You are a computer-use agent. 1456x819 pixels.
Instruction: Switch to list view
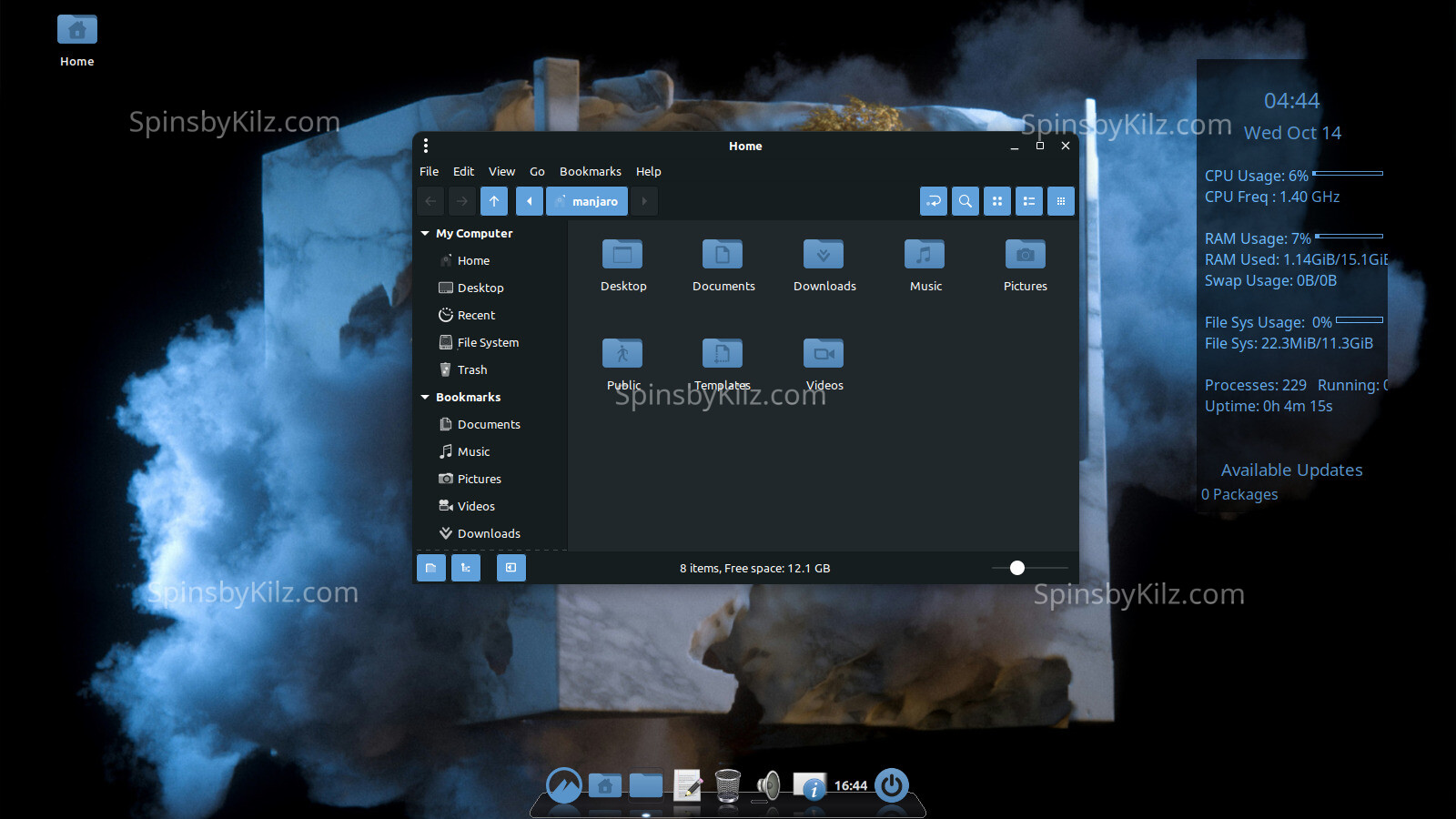pos(1029,201)
